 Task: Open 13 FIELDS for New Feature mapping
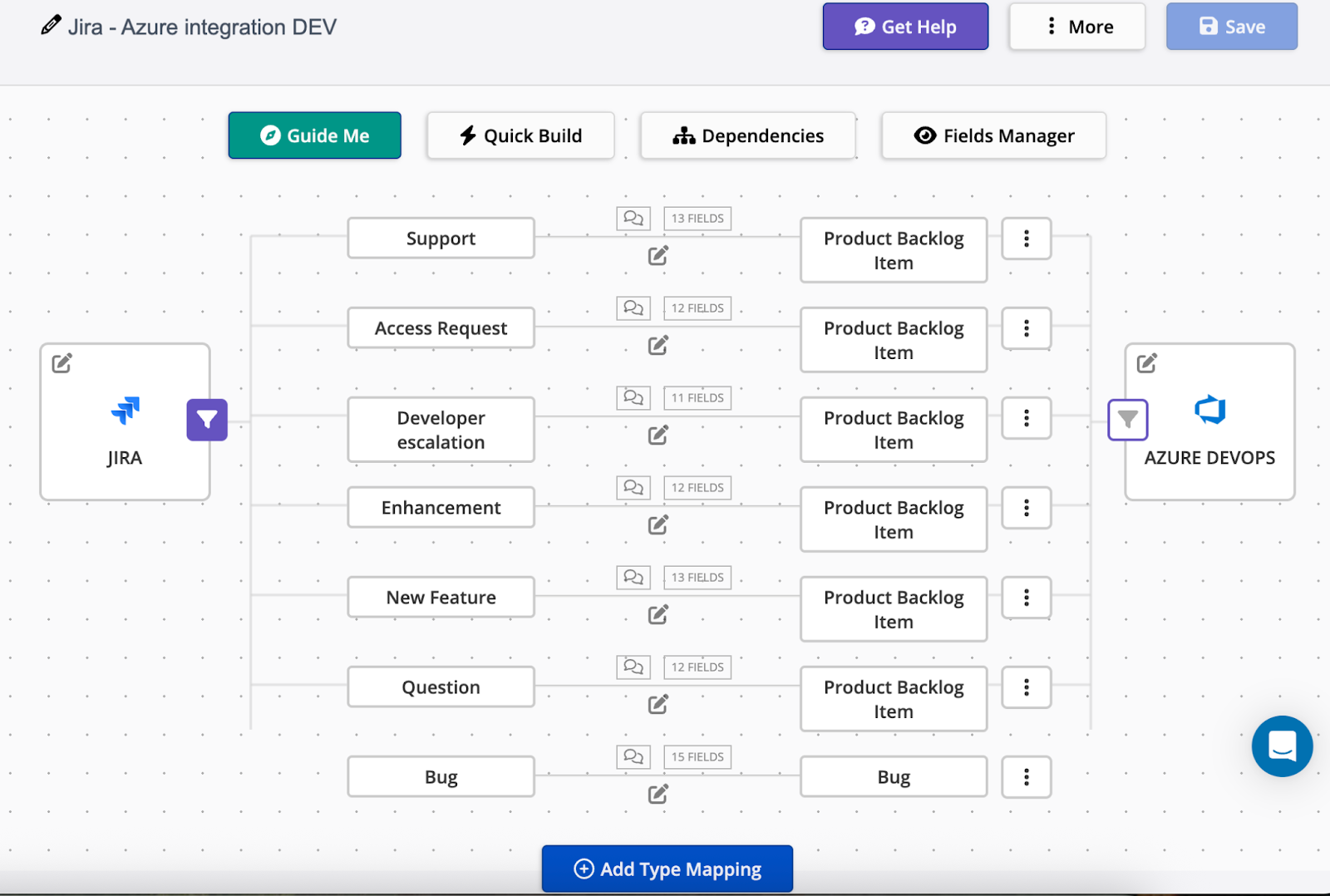coord(697,578)
